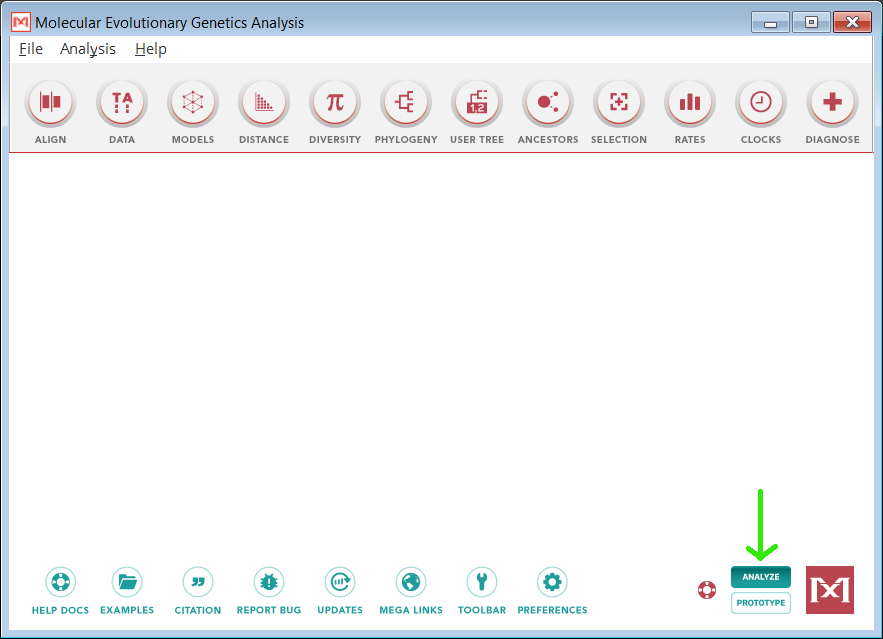Maximize the MEGA window
883x639 pixels.
(x=811, y=23)
